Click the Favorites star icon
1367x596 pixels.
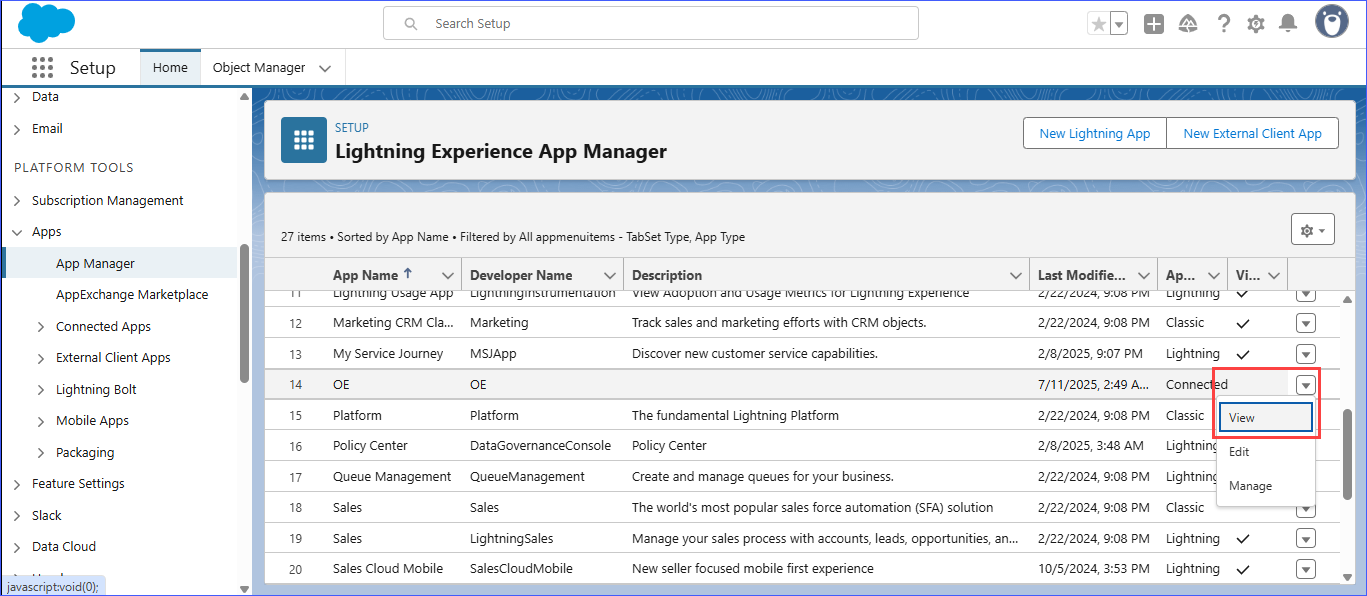pos(1098,24)
